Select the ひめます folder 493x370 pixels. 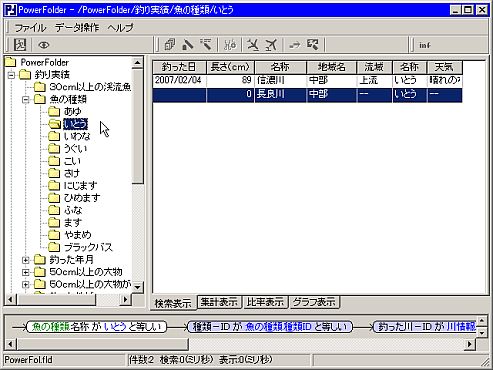tap(82, 198)
